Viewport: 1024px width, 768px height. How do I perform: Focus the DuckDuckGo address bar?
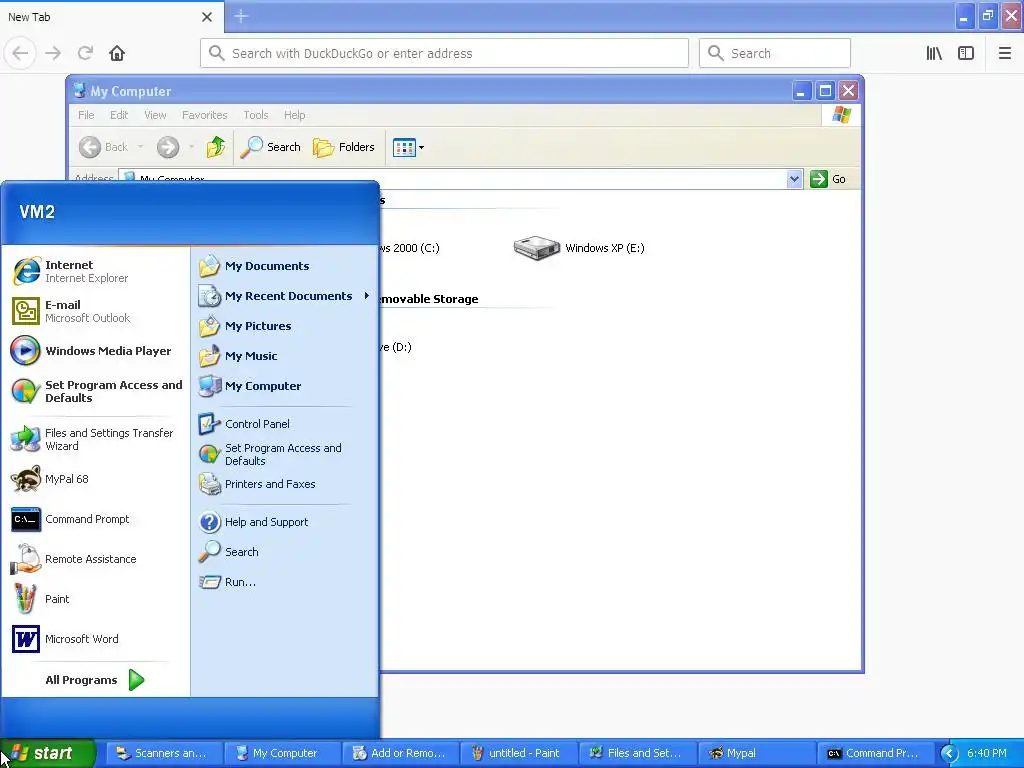coord(445,53)
